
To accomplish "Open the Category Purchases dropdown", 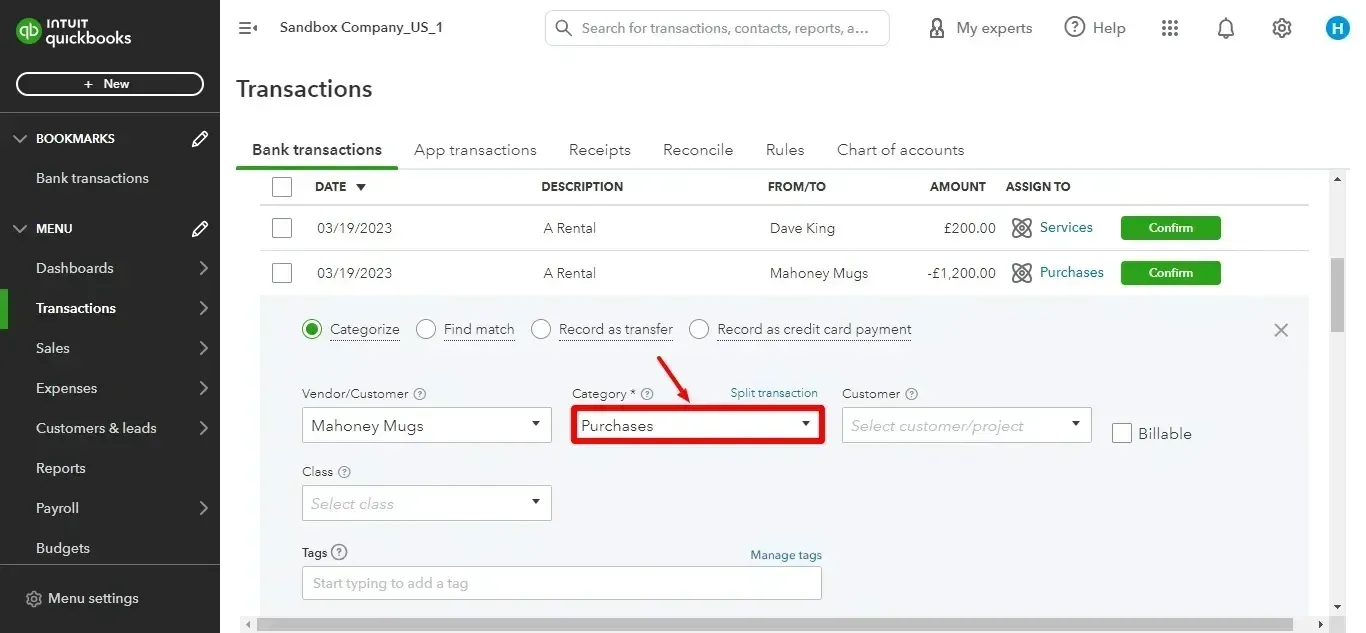I will [x=697, y=425].
